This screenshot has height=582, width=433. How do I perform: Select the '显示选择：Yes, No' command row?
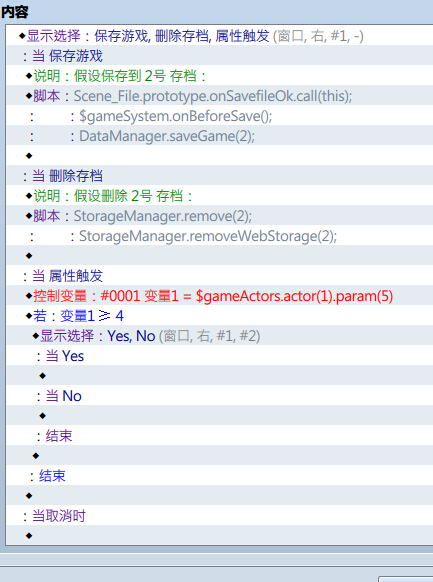(x=220, y=336)
